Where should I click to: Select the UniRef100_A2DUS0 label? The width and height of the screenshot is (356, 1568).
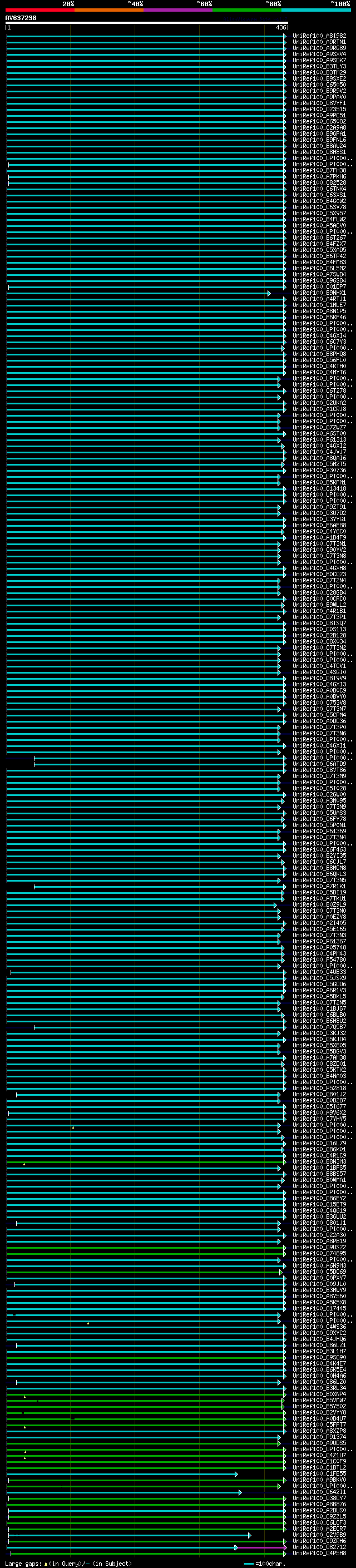click(x=319, y=1510)
